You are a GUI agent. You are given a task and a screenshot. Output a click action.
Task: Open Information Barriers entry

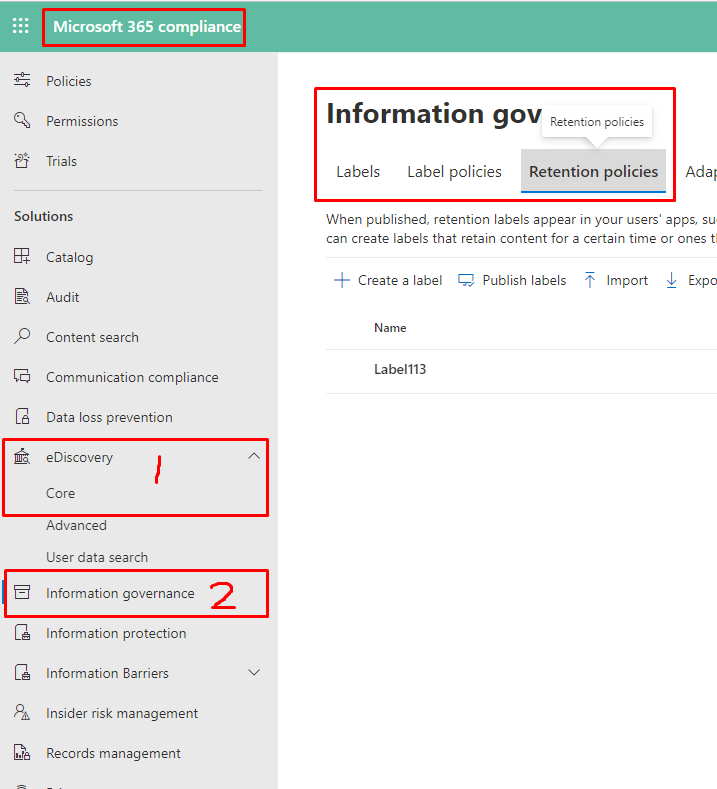(107, 673)
